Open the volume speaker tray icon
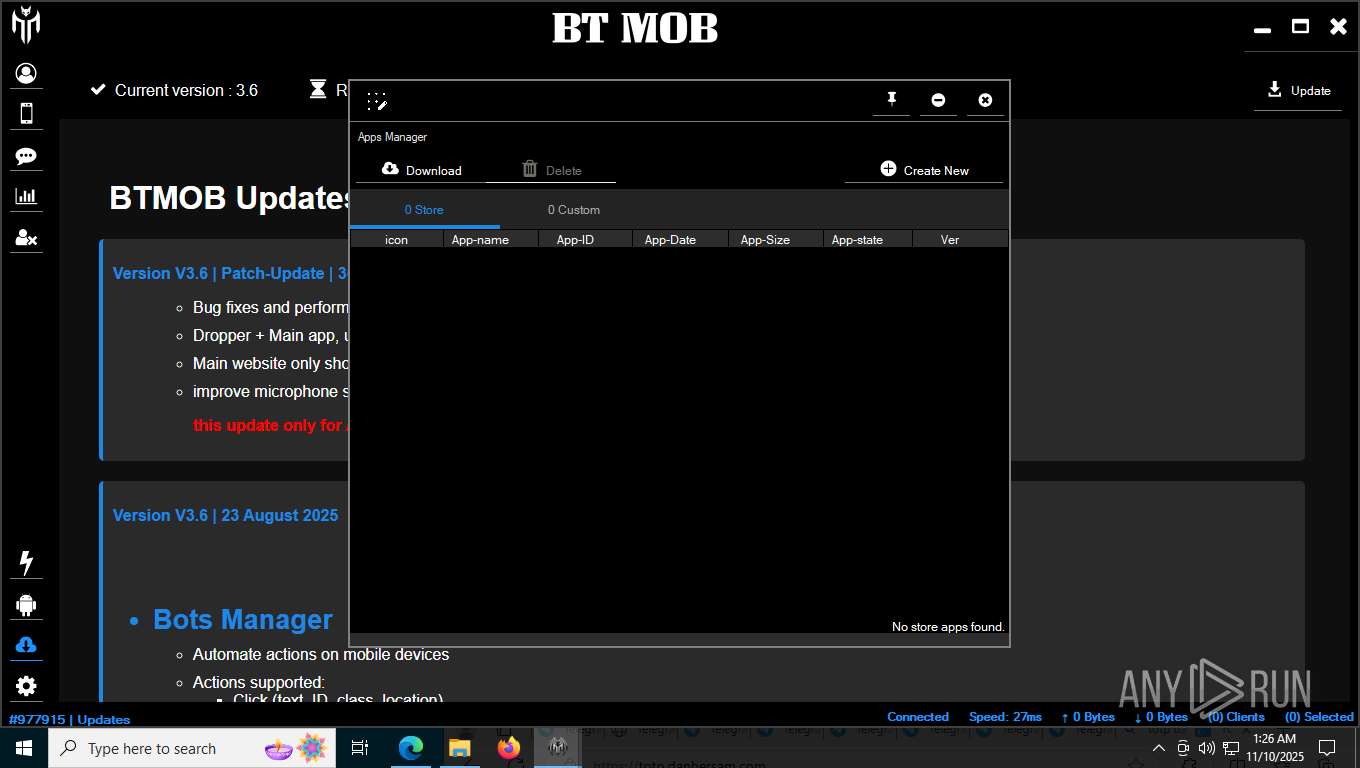 click(1207, 748)
